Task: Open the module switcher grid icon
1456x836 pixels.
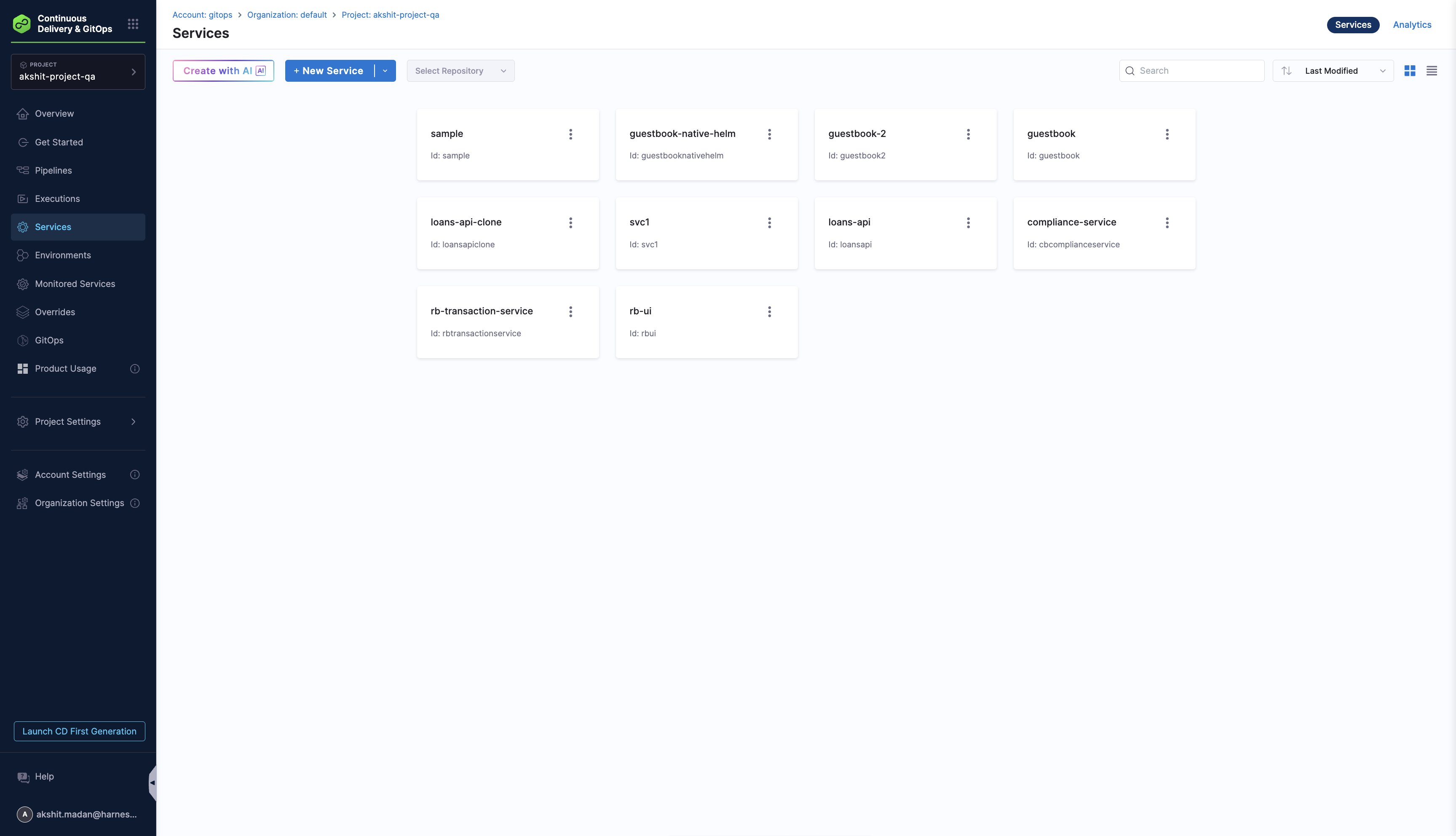Action: [x=133, y=24]
